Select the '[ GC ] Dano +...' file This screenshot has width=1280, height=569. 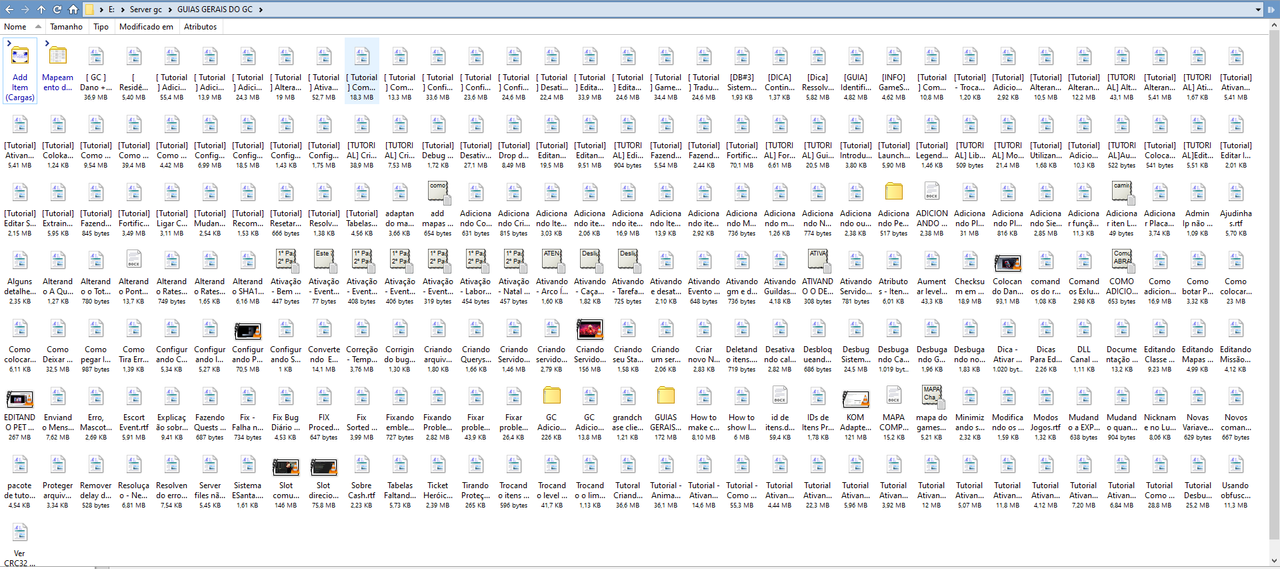[x=96, y=70]
